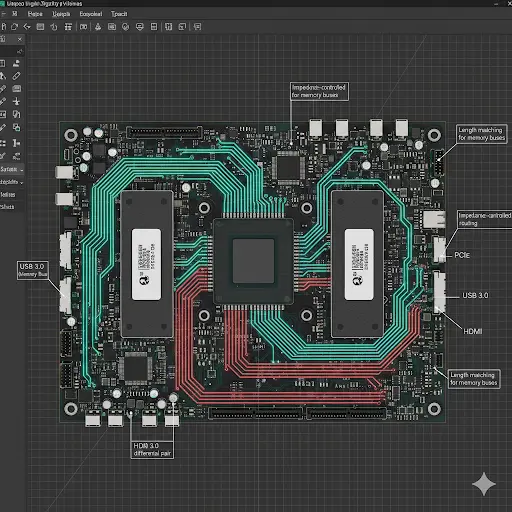Click the warning-triangle shaped toolbar icon
The width and height of the screenshot is (512, 512).
pos(98,27)
